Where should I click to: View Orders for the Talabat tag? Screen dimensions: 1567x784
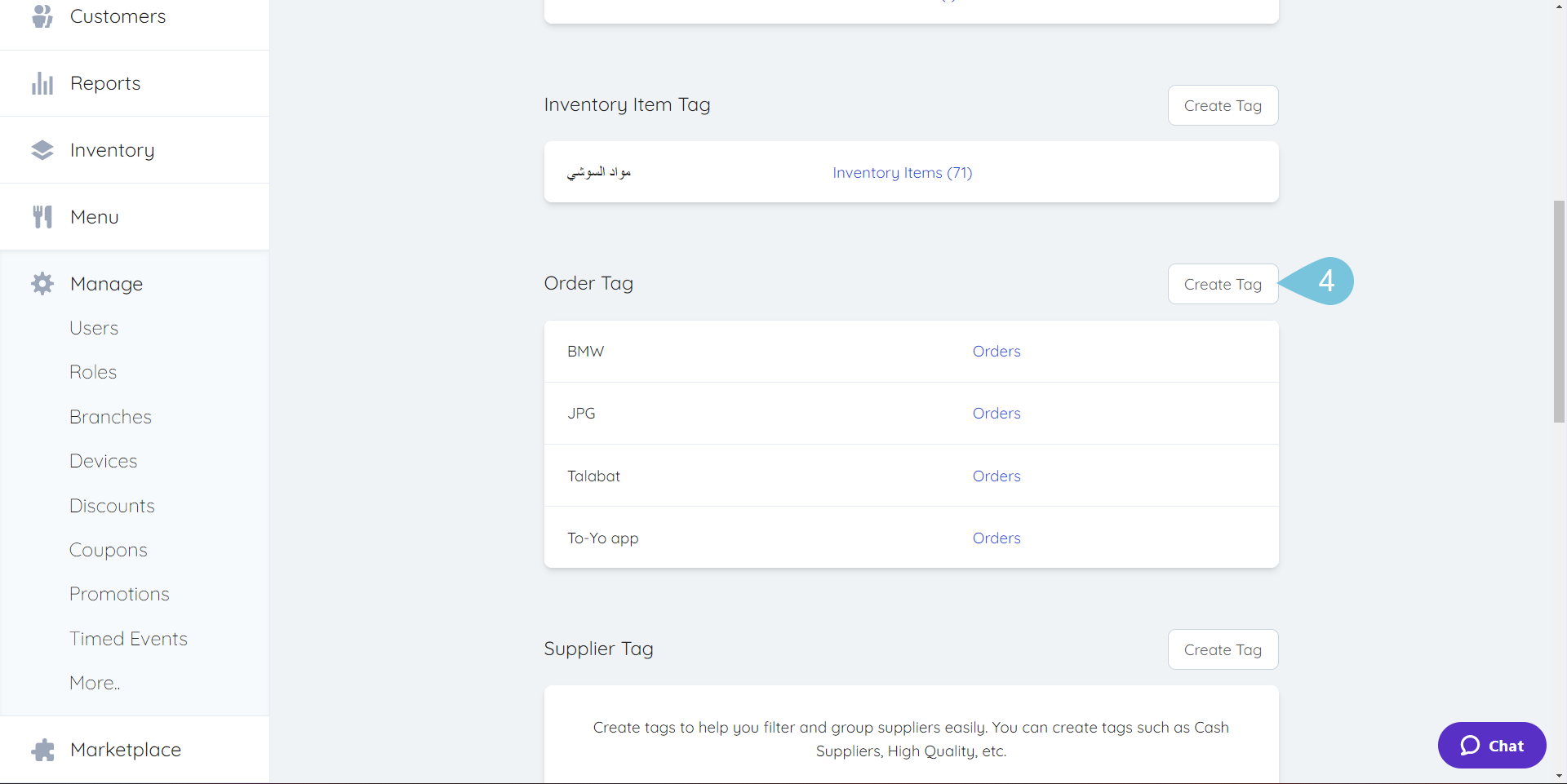pos(996,476)
